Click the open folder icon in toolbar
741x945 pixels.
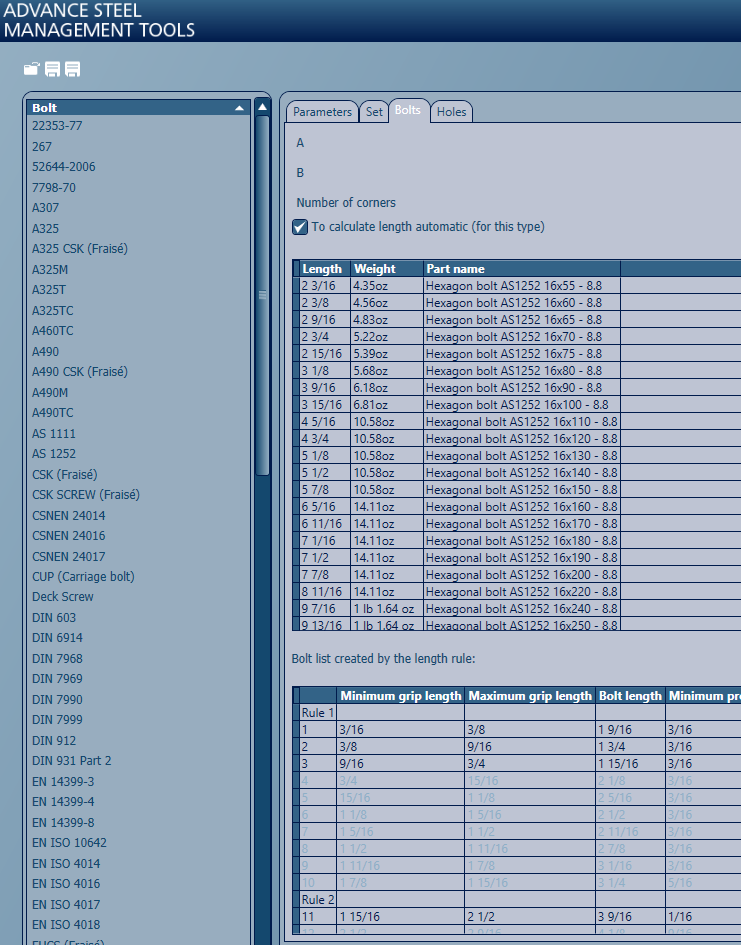pyautogui.click(x=31, y=69)
